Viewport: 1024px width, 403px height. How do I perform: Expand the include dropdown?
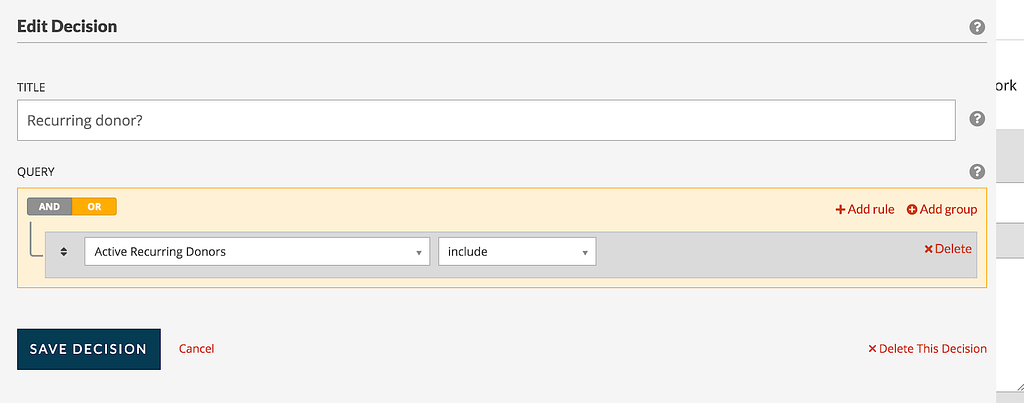[516, 252]
